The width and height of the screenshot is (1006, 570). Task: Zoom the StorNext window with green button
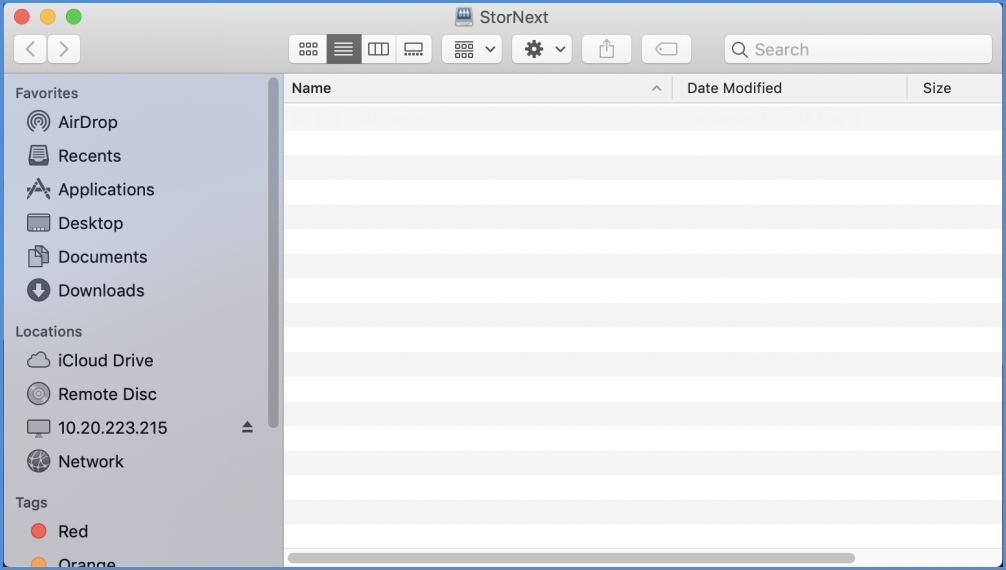[x=74, y=17]
